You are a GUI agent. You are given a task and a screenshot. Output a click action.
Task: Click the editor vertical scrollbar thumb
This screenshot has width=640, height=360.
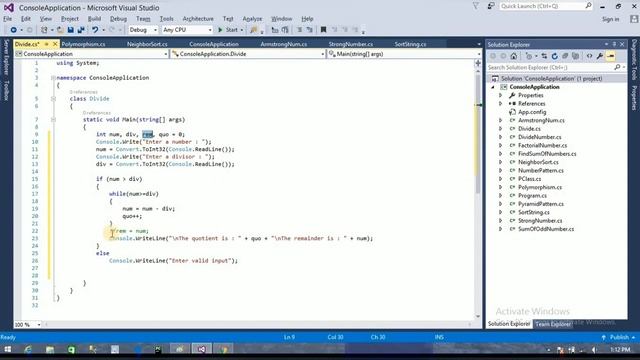(478, 133)
